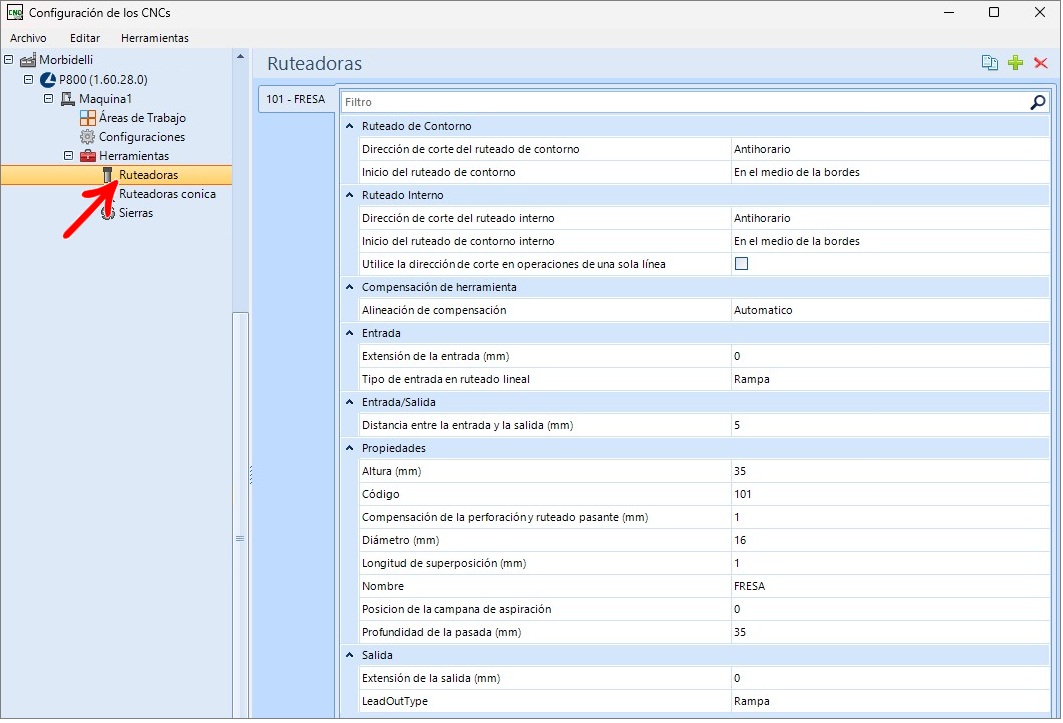Viewport: 1063px width, 723px height.
Task: Collapse the Salida section
Action: point(350,656)
